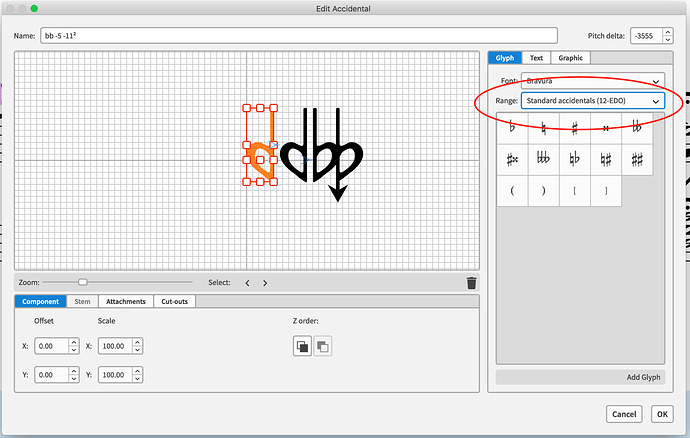Switch to the Graphic tab
This screenshot has width=690, height=438.
coord(570,58)
